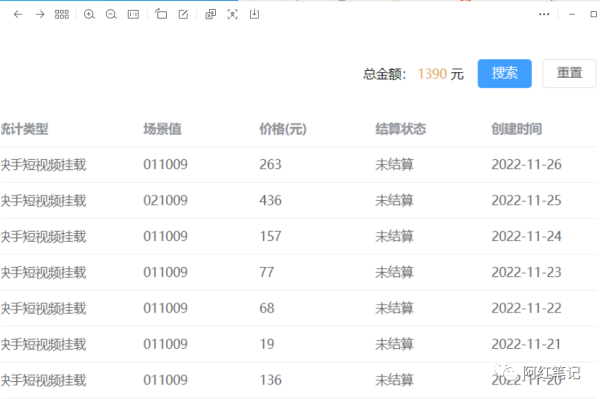
Task: Open the thumbnail grid view
Action: pyautogui.click(x=62, y=15)
